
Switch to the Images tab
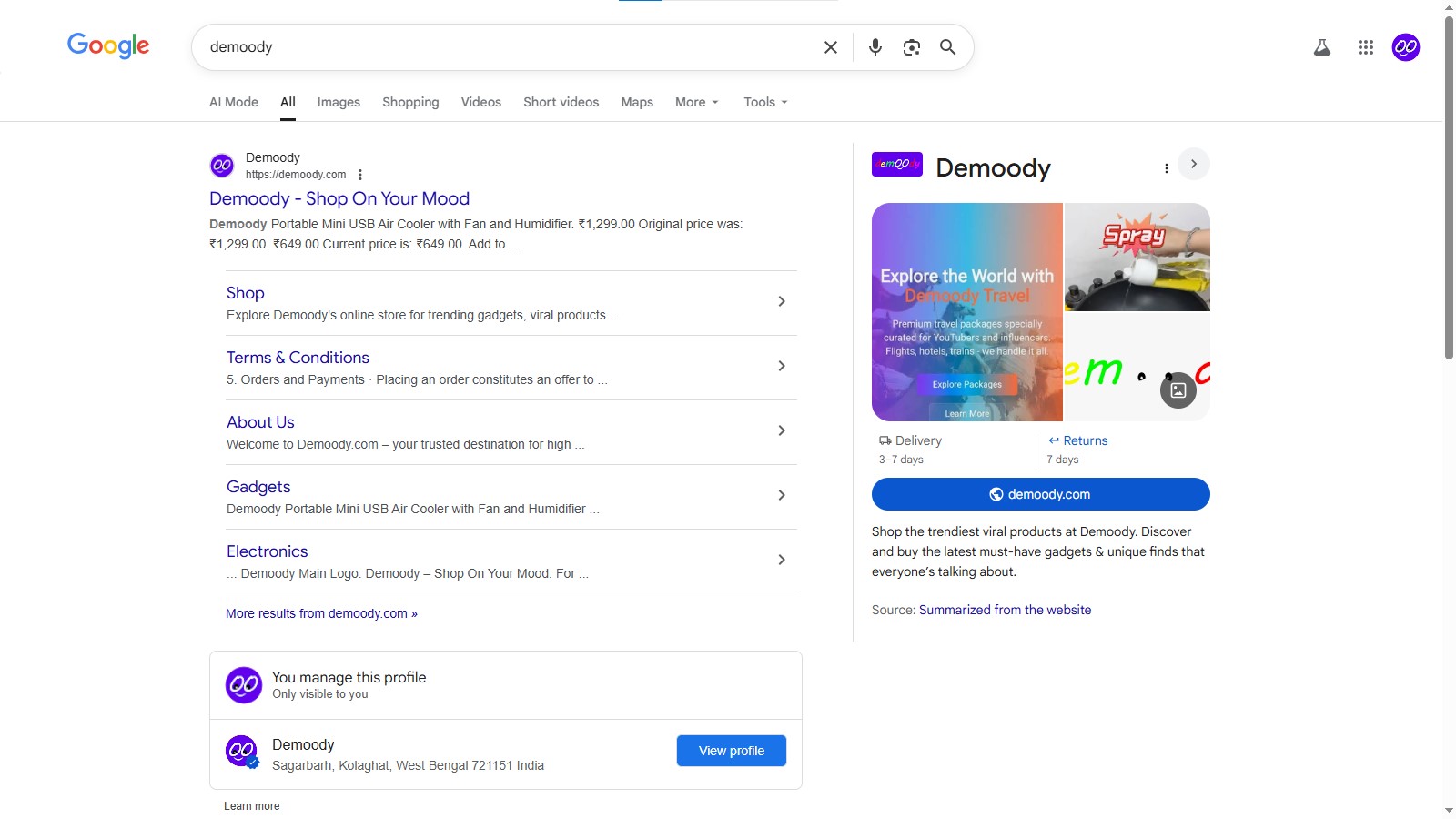pyautogui.click(x=339, y=102)
